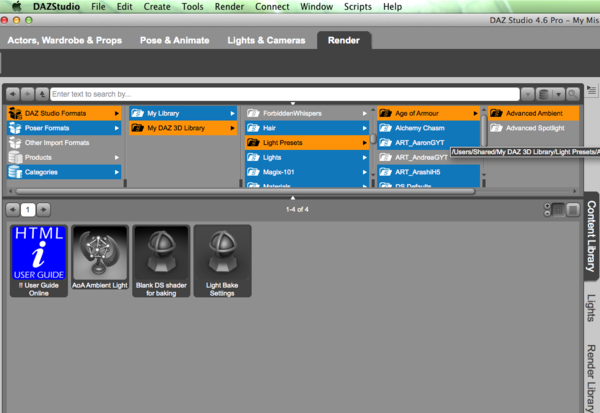Screen dimensions: 600x413
Task: Open the ForbiddenWhispers folder
Action: [x=307, y=113]
